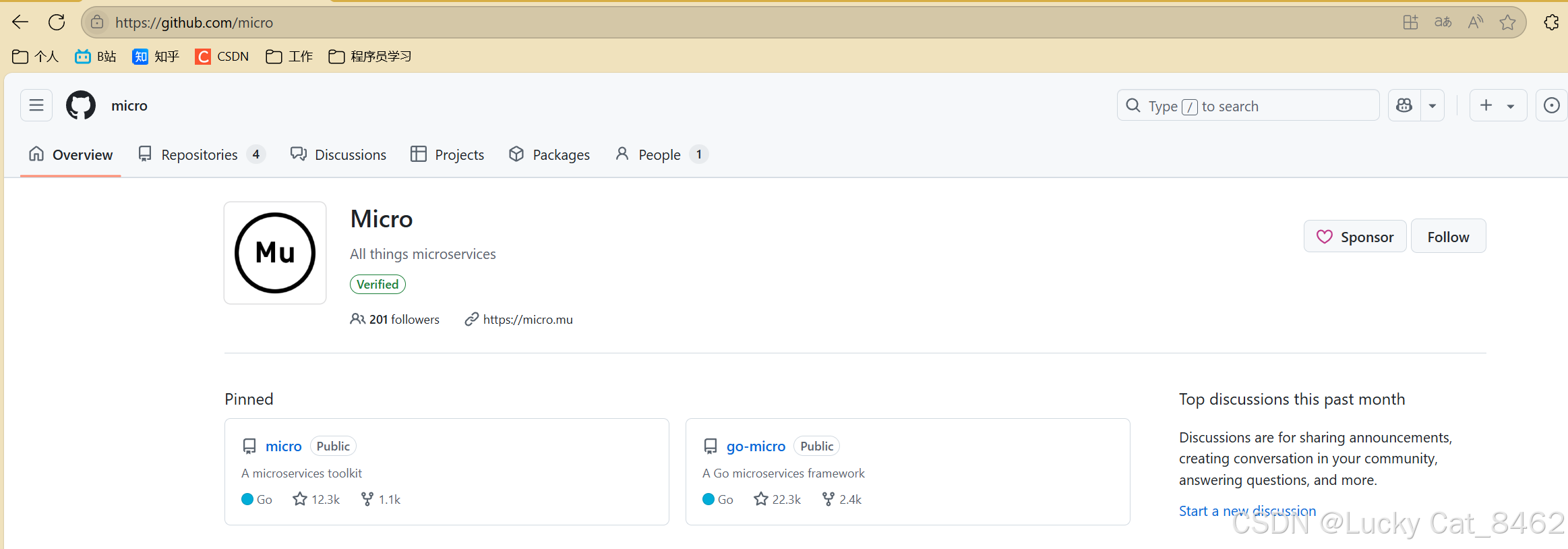Open the GitHub hamburger navigation menu
The height and width of the screenshot is (549, 1568).
[36, 105]
